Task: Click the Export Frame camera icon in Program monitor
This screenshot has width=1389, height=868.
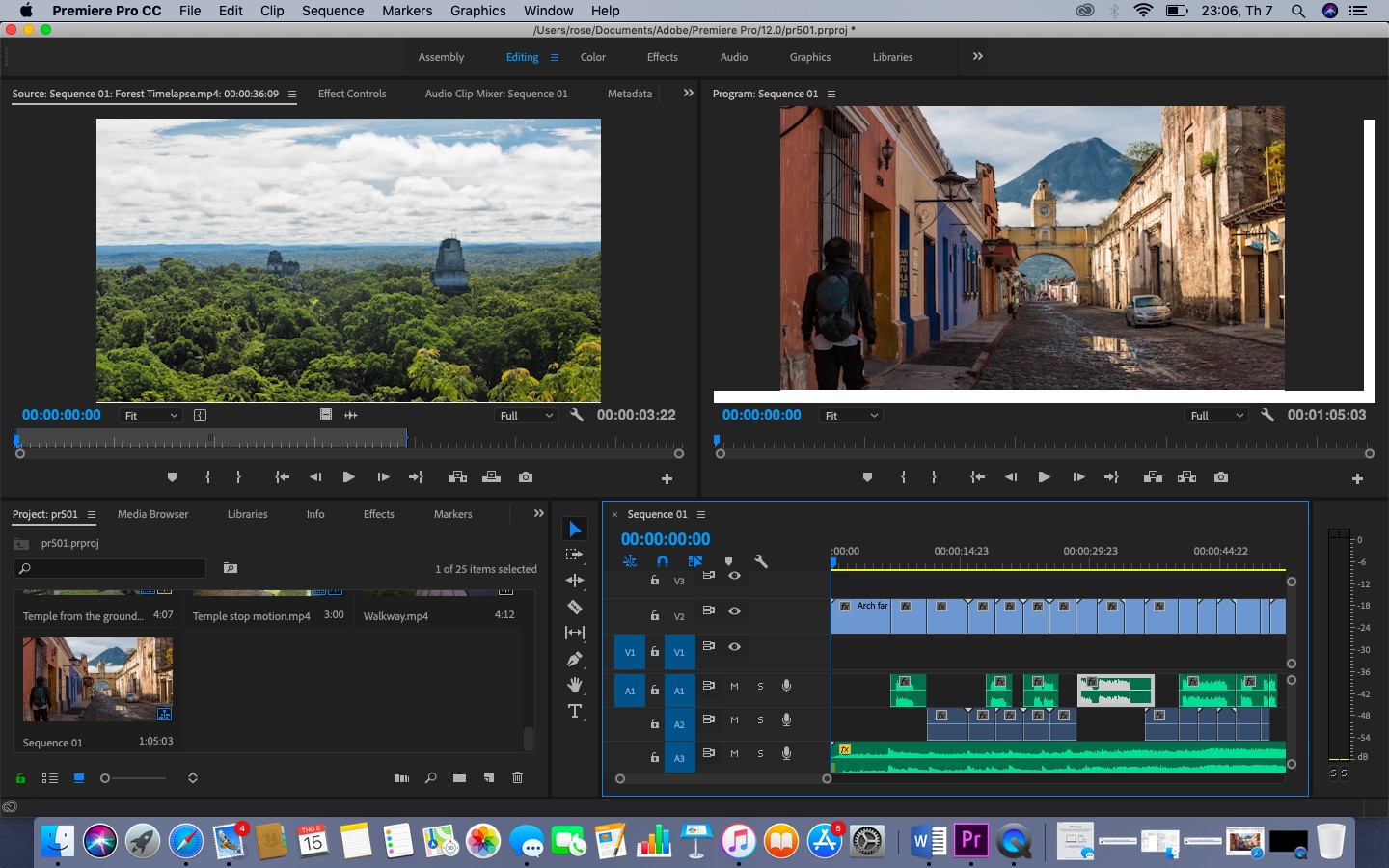Action: 1221,477
